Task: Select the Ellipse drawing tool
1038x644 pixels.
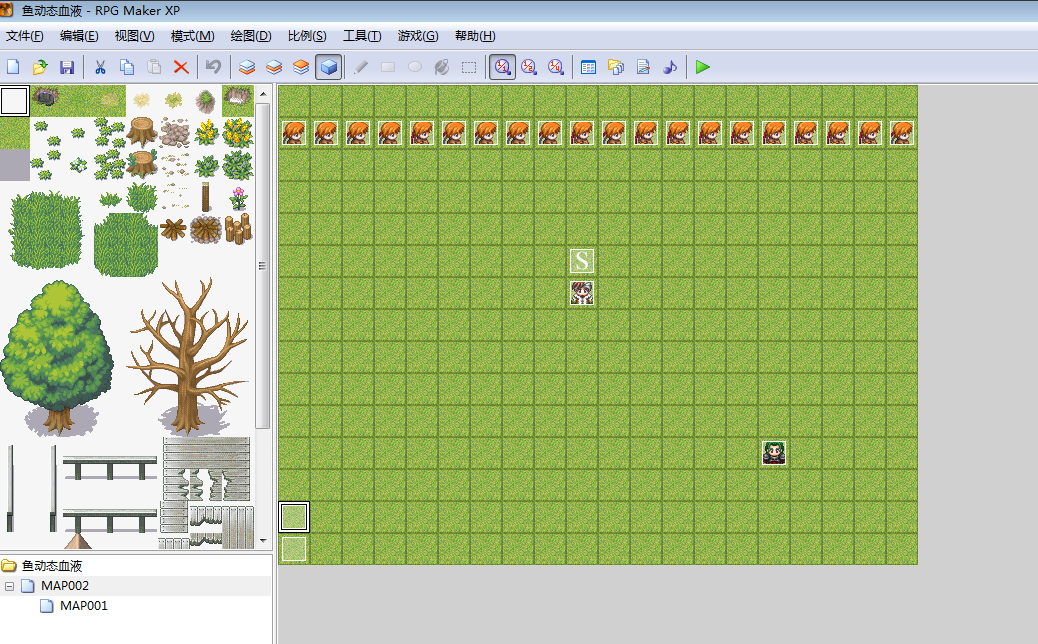Action: (415, 67)
